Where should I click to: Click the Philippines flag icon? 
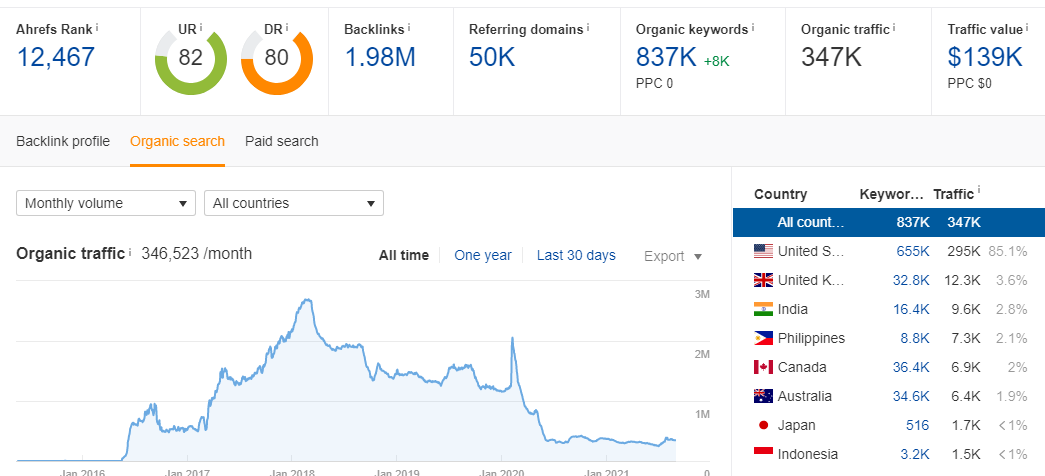click(x=763, y=338)
